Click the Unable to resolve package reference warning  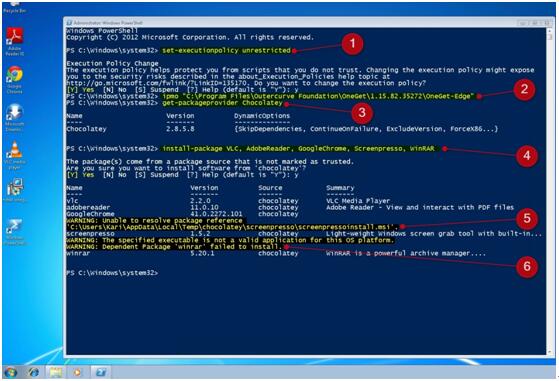point(154,220)
